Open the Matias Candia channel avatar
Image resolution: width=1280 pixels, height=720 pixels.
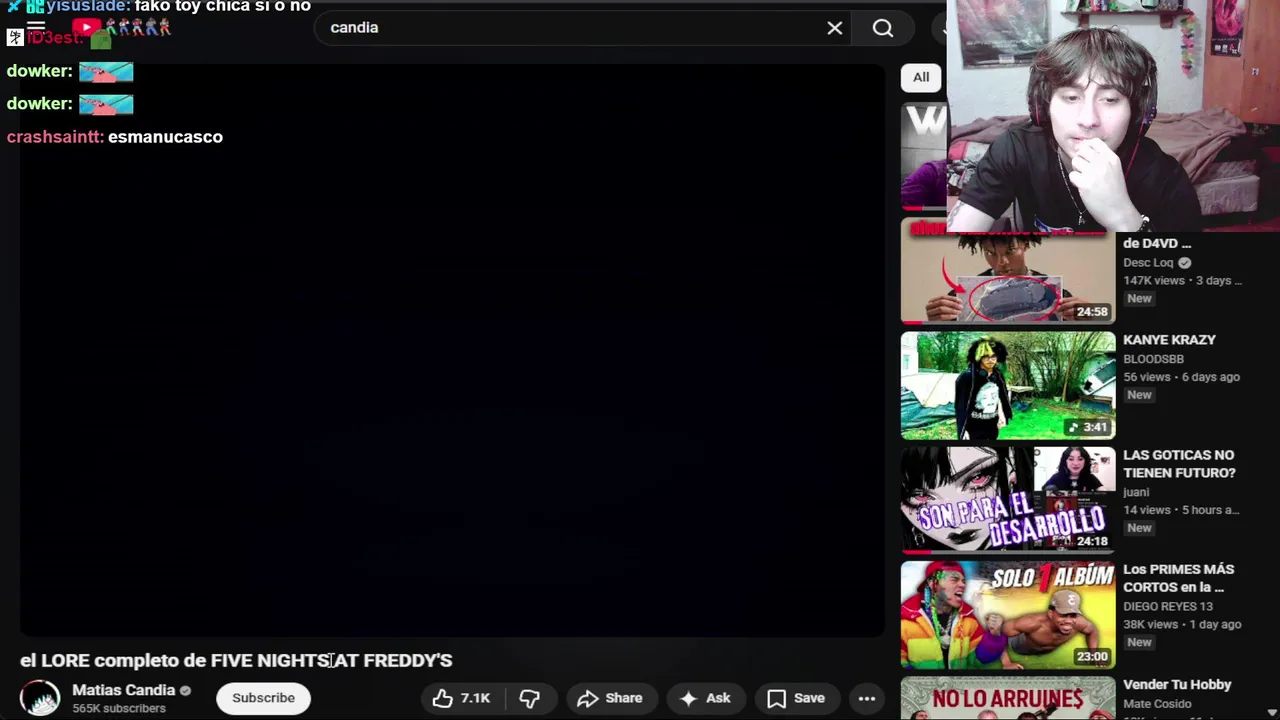tap(40, 698)
